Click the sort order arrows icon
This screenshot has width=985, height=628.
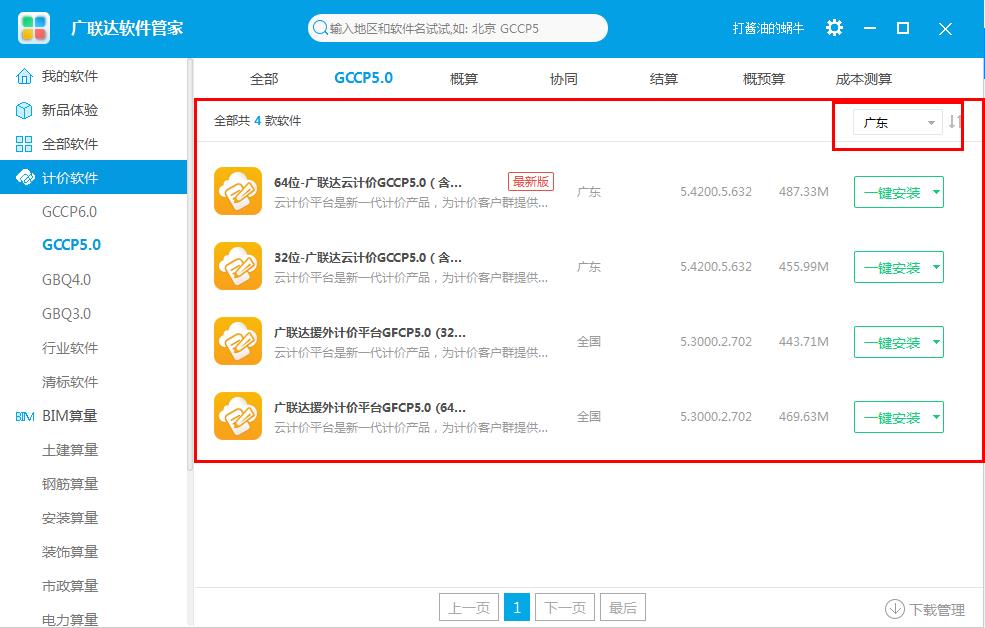point(954,122)
